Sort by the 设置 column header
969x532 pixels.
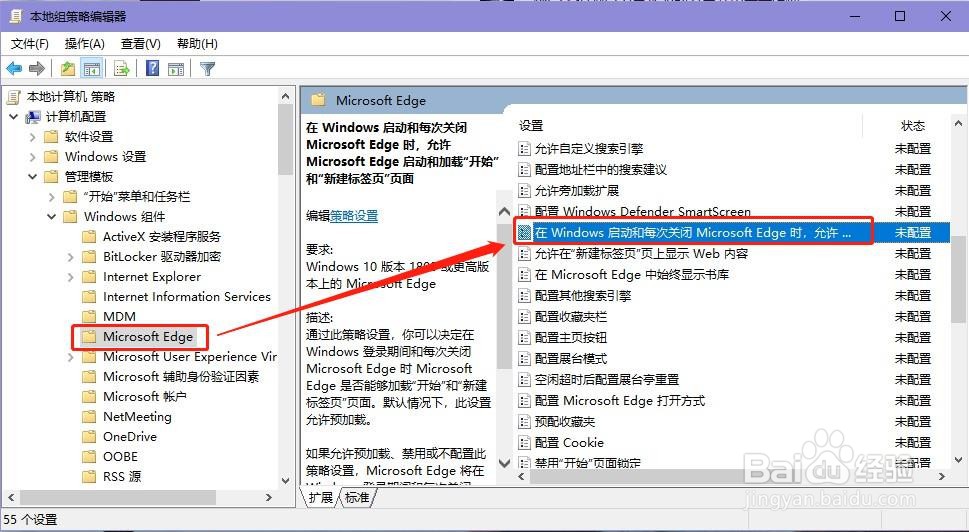tap(531, 125)
